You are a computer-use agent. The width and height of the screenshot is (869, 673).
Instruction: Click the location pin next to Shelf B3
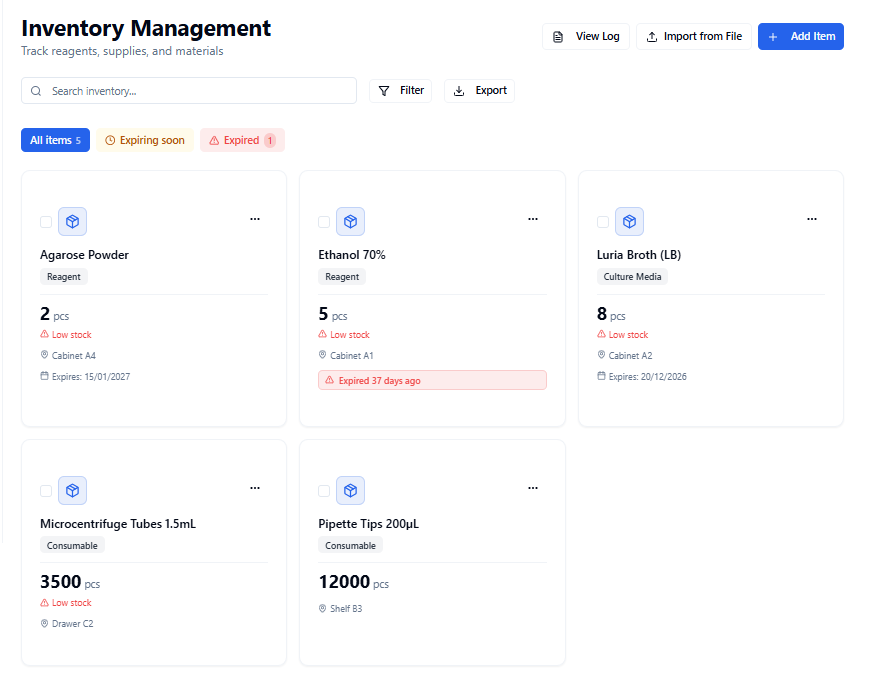pyautogui.click(x=323, y=608)
